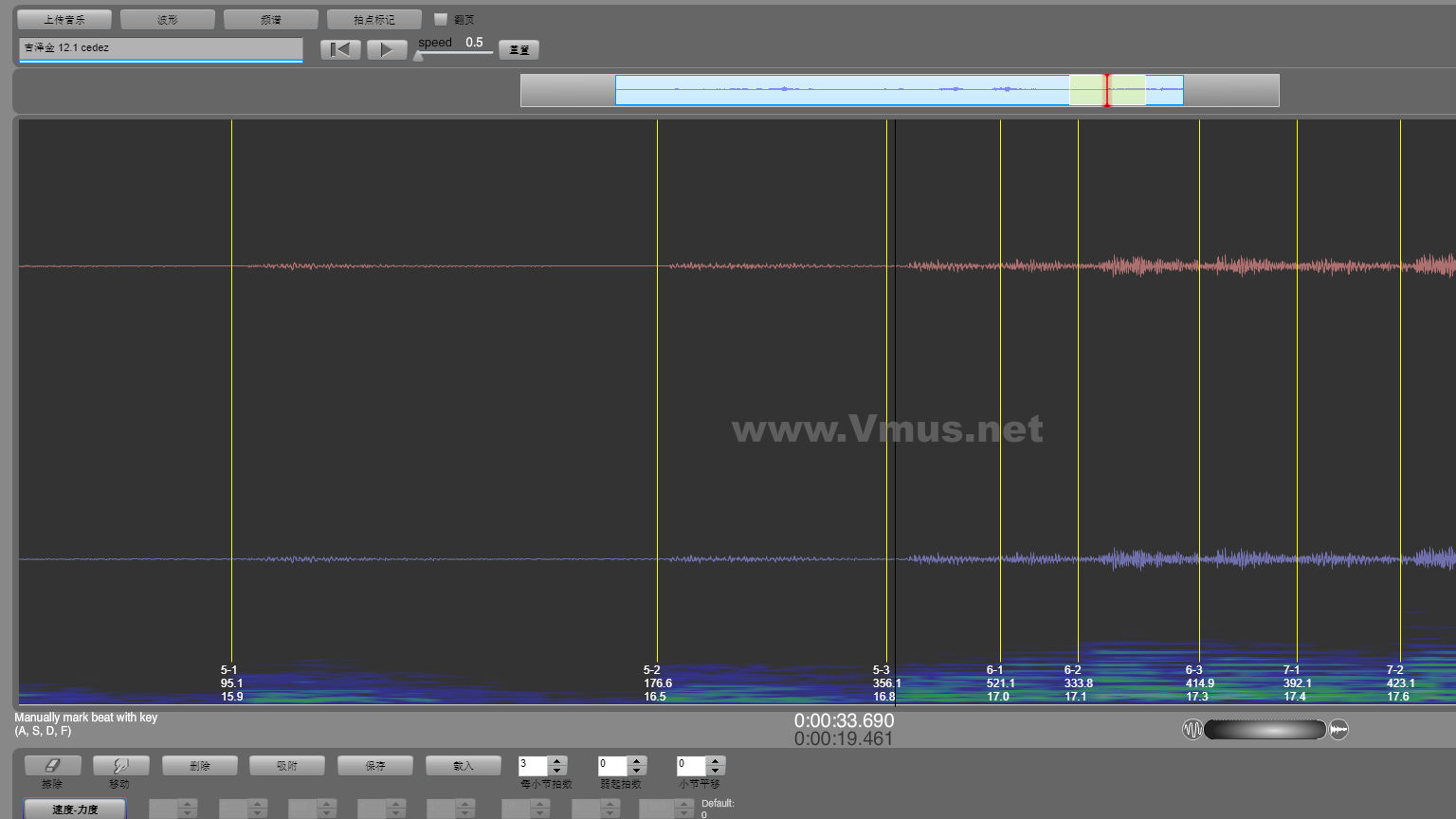Click the waveform zoom gradient slider

(1265, 729)
